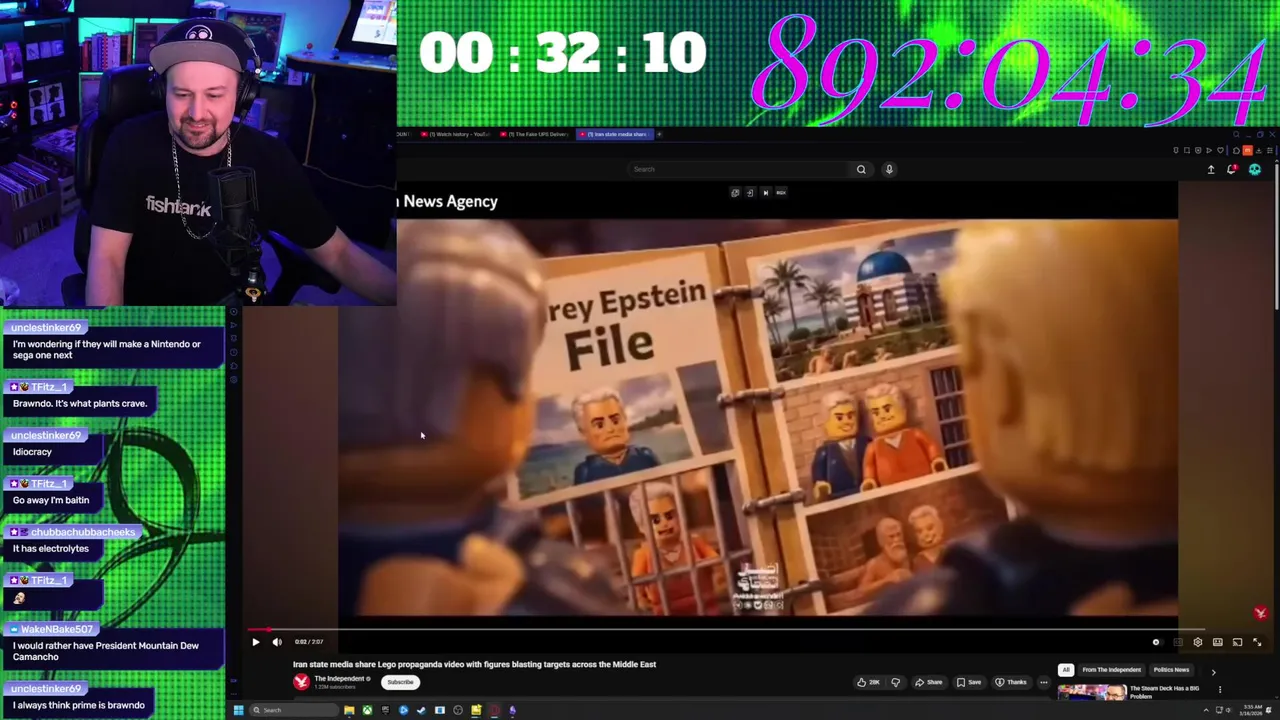Open The Independent channel name link

point(339,678)
